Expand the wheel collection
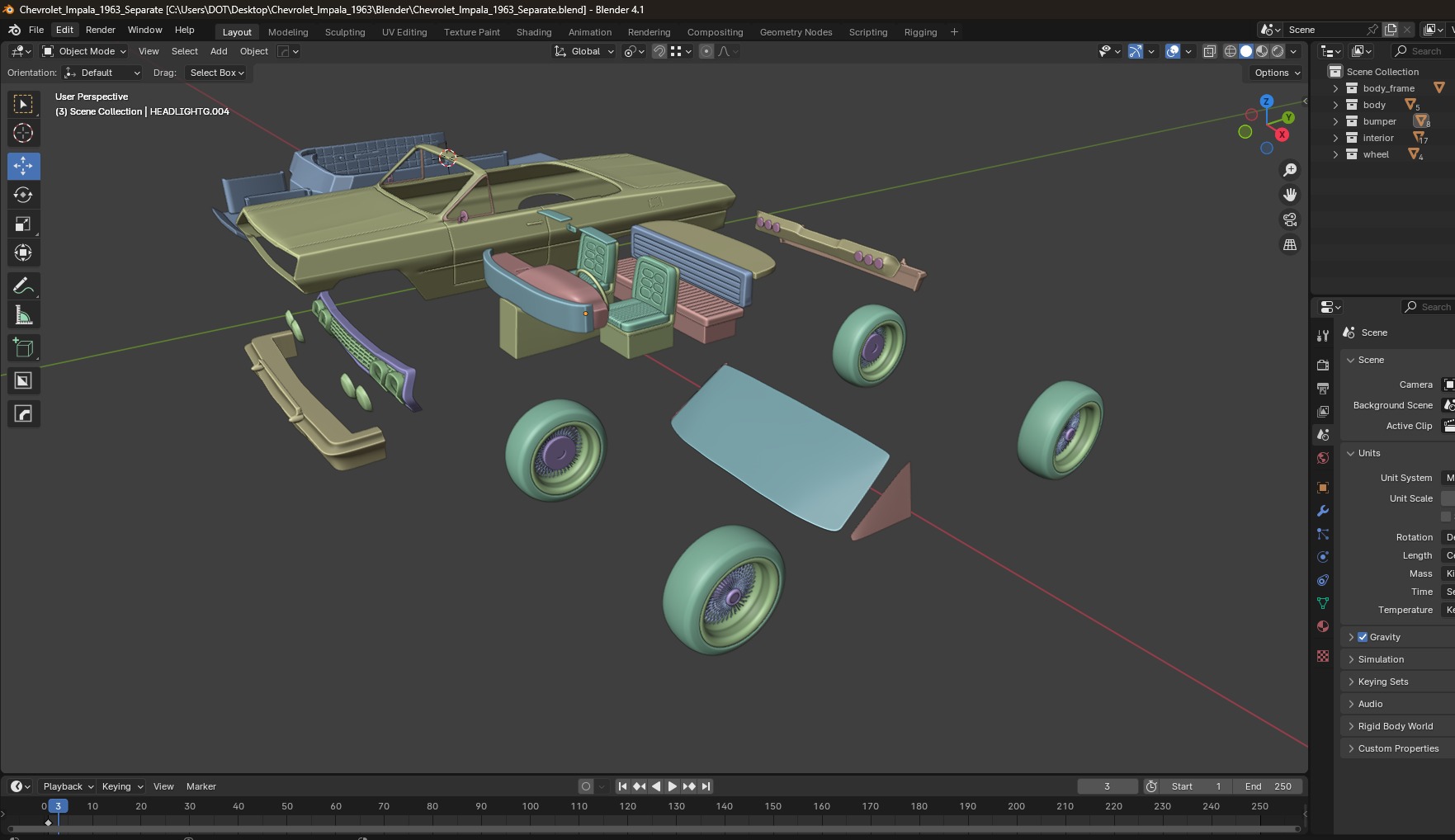This screenshot has height=840, width=1455. 1335,154
